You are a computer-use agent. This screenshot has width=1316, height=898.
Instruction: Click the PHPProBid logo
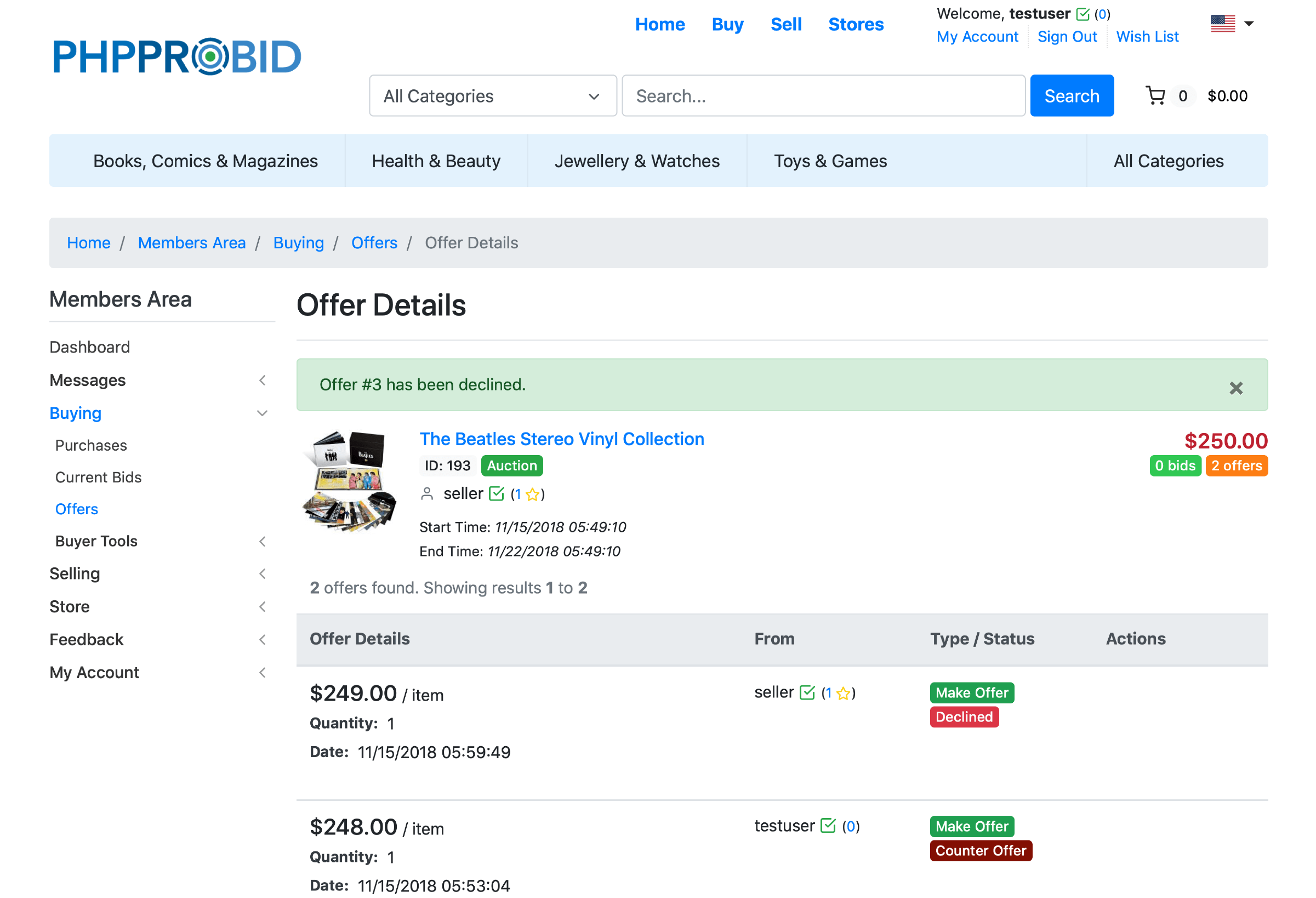click(176, 56)
